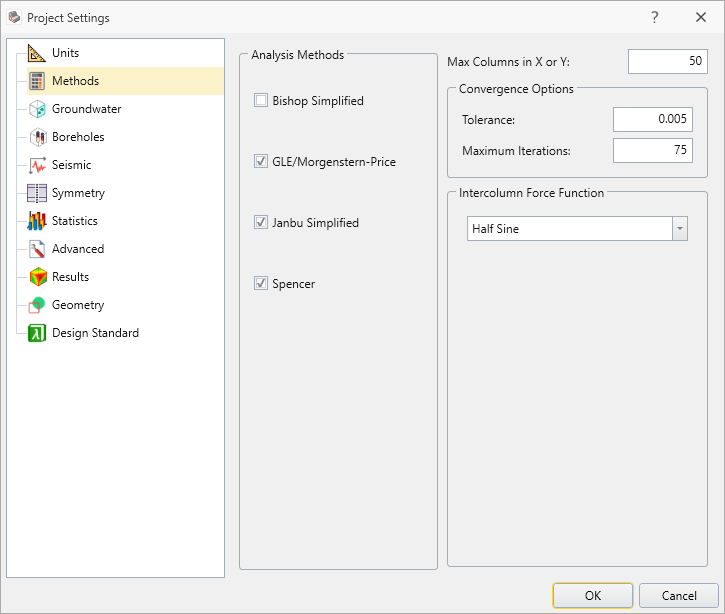Cancel the Project Settings dialog
This screenshot has height=614, width=725.
pos(679,596)
